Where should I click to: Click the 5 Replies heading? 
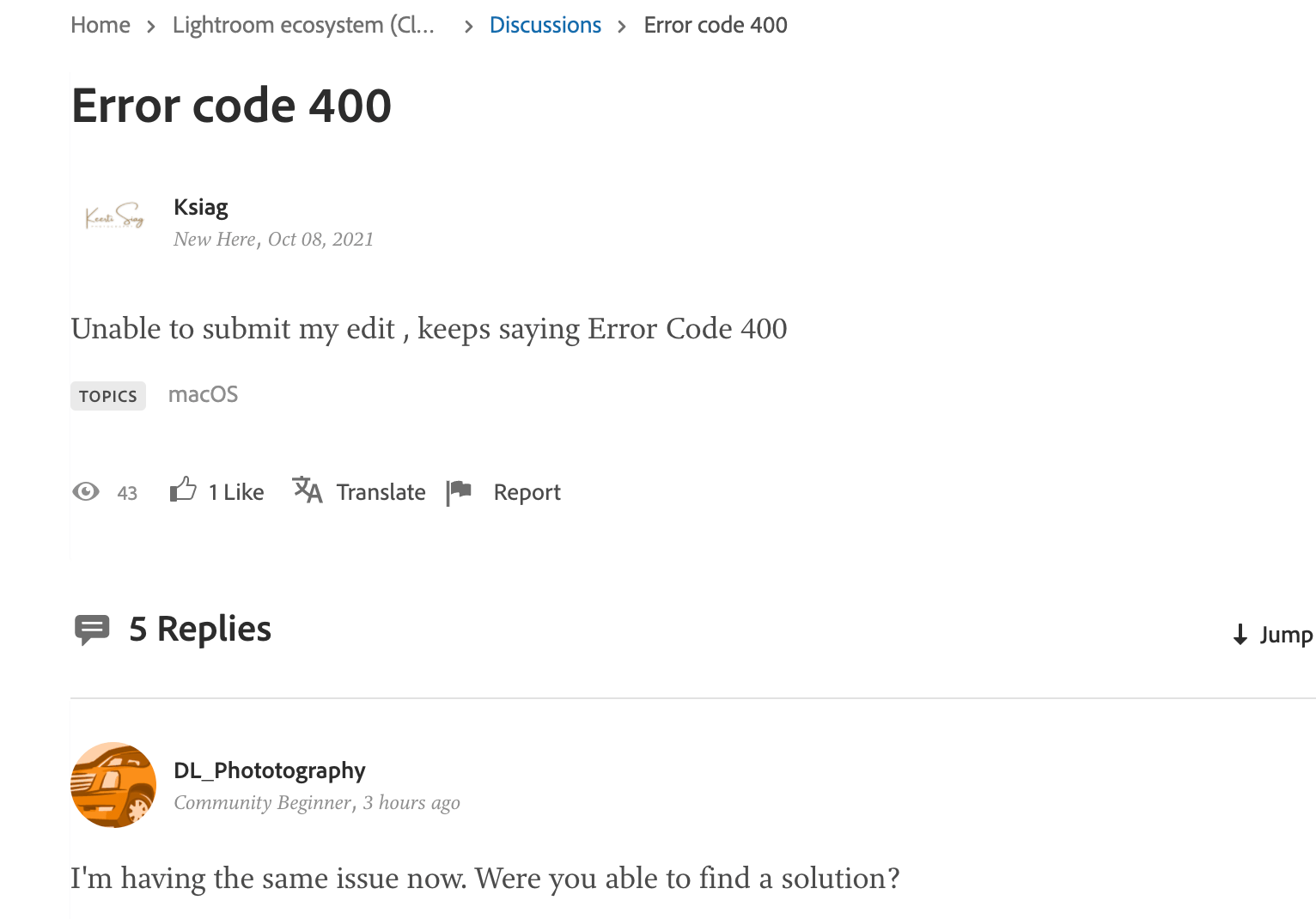pyautogui.click(x=198, y=629)
